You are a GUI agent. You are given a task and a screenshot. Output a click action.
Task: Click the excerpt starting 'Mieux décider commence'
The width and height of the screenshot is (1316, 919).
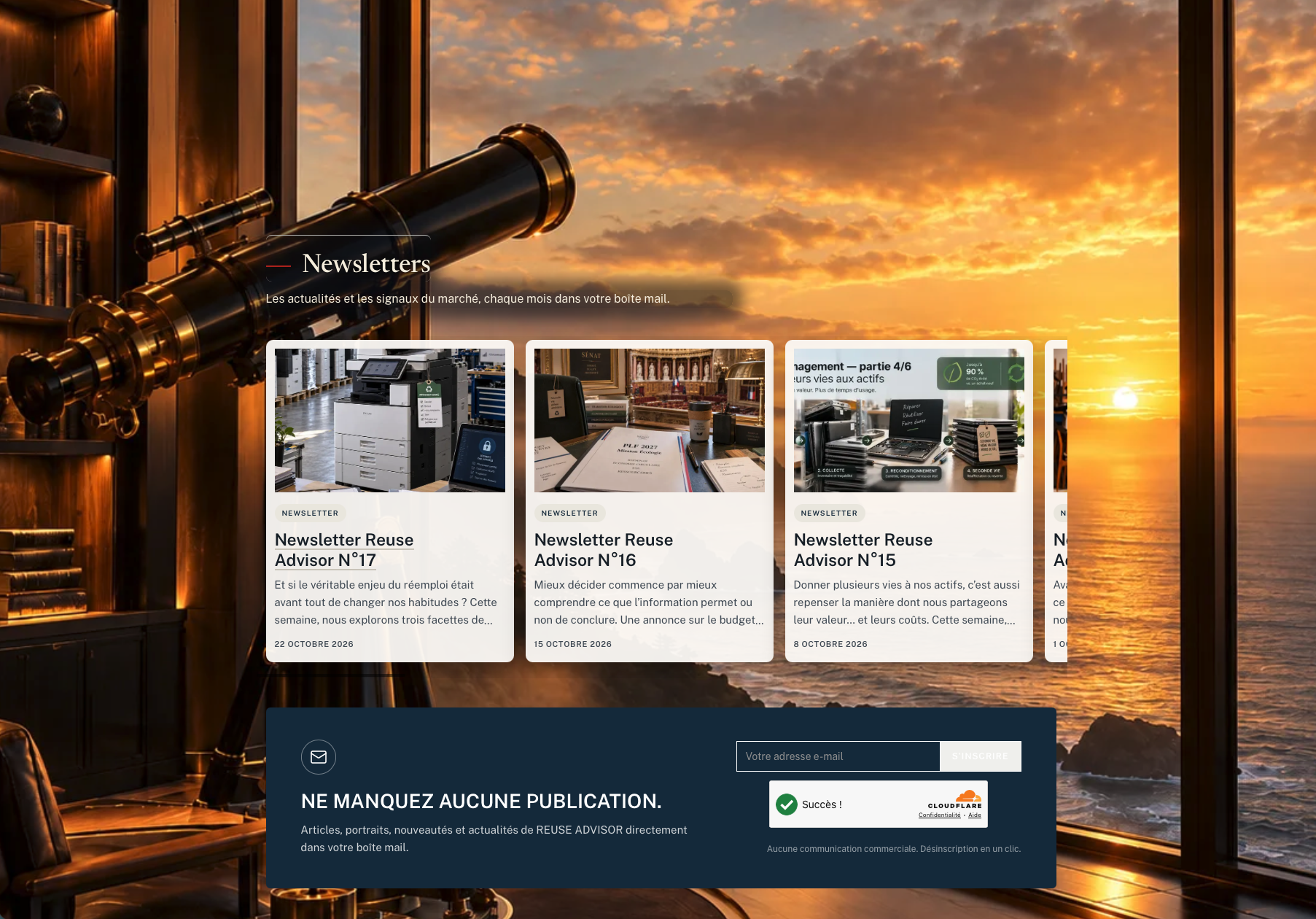point(649,602)
